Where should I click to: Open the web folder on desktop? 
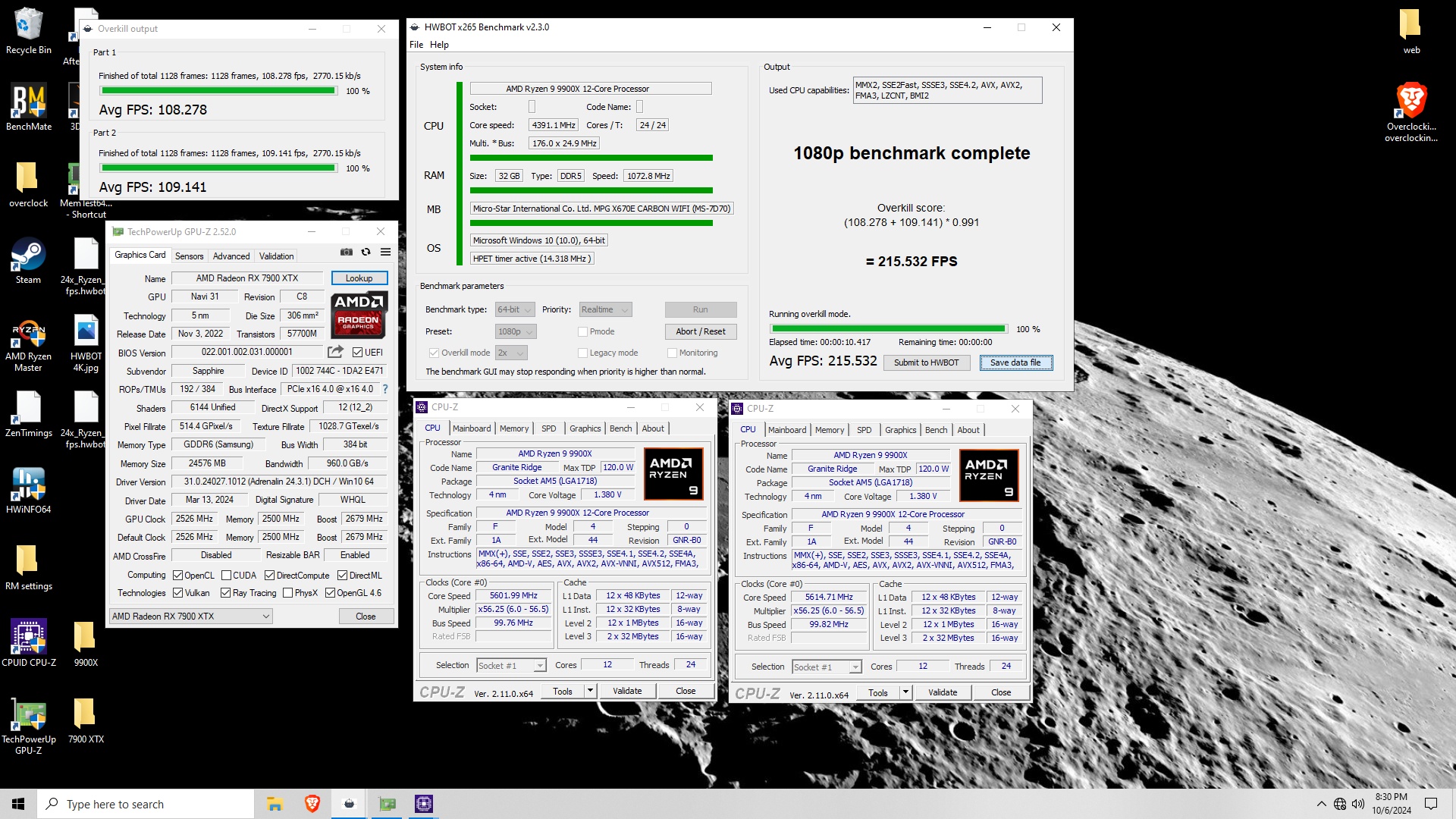[1410, 31]
